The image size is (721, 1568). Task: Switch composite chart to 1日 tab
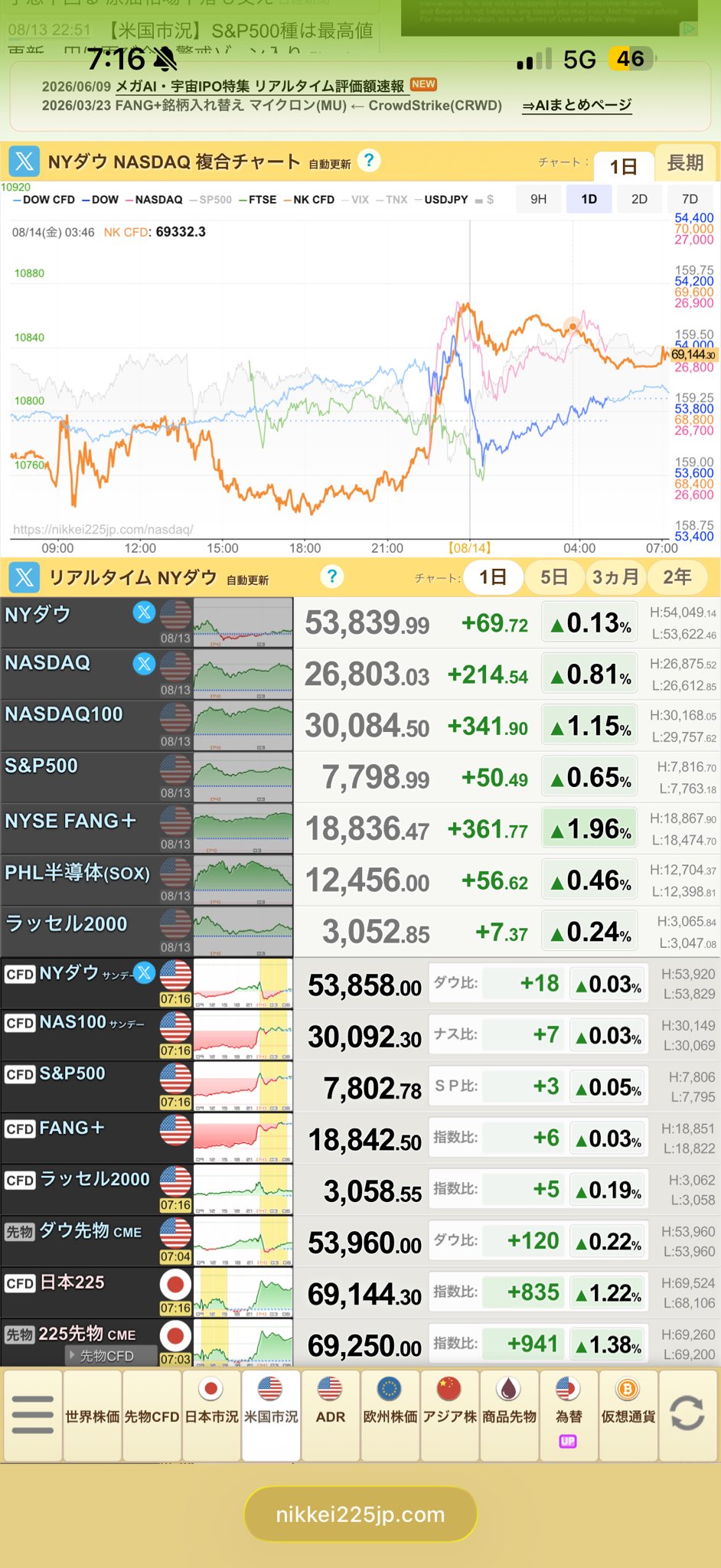click(623, 165)
